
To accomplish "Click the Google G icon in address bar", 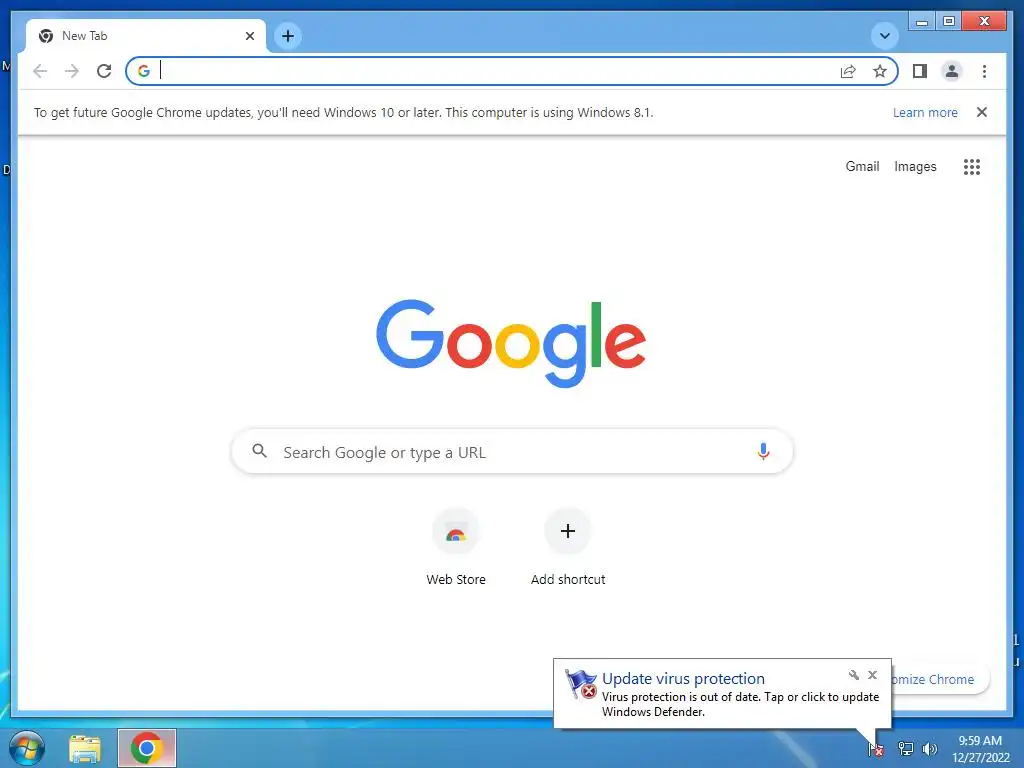I will (x=144, y=71).
